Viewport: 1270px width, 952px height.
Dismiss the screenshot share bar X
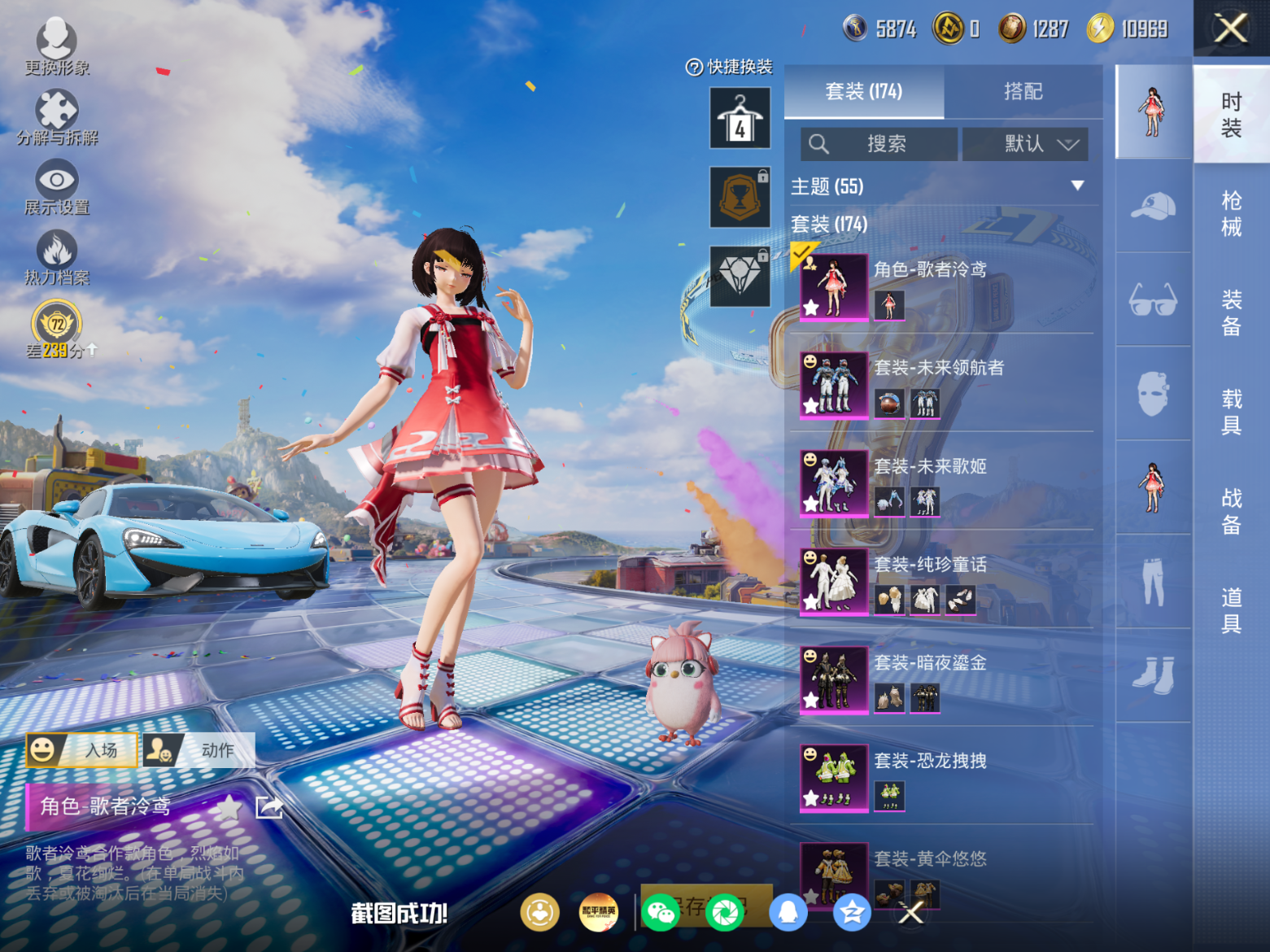point(911,913)
